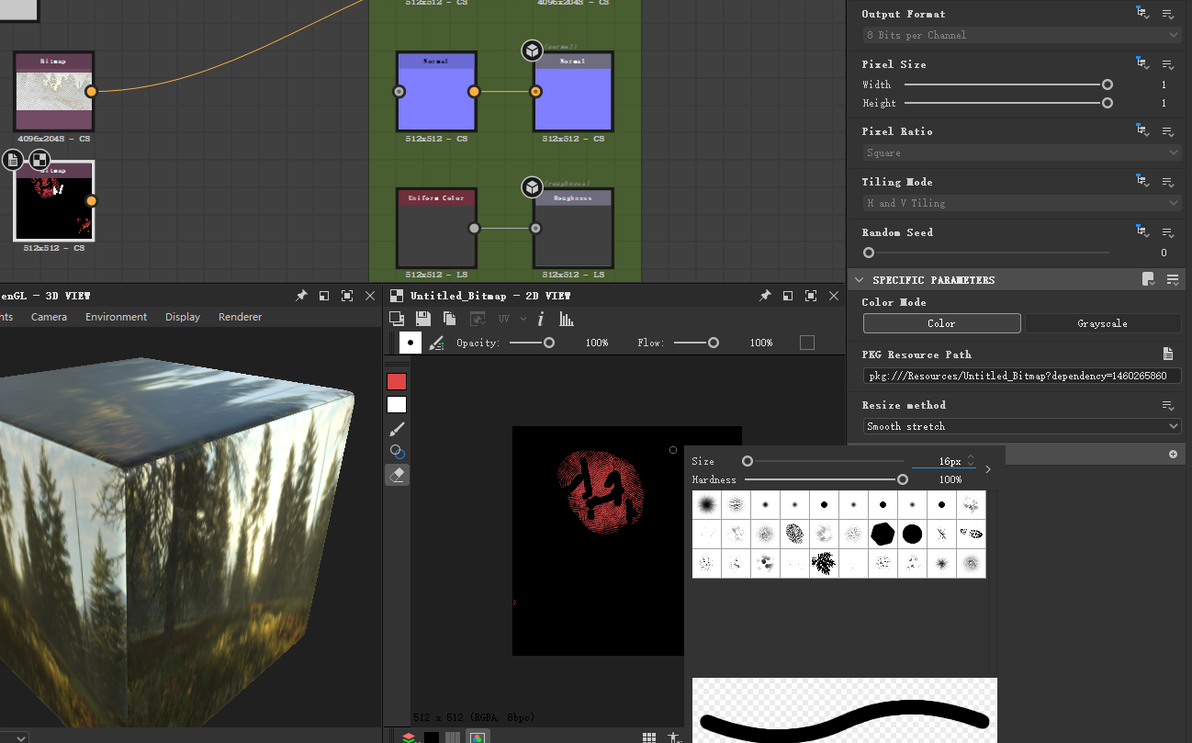This screenshot has height=743, width=1192.
Task: Open the Tiling Mode dropdown
Action: click(x=1021, y=203)
